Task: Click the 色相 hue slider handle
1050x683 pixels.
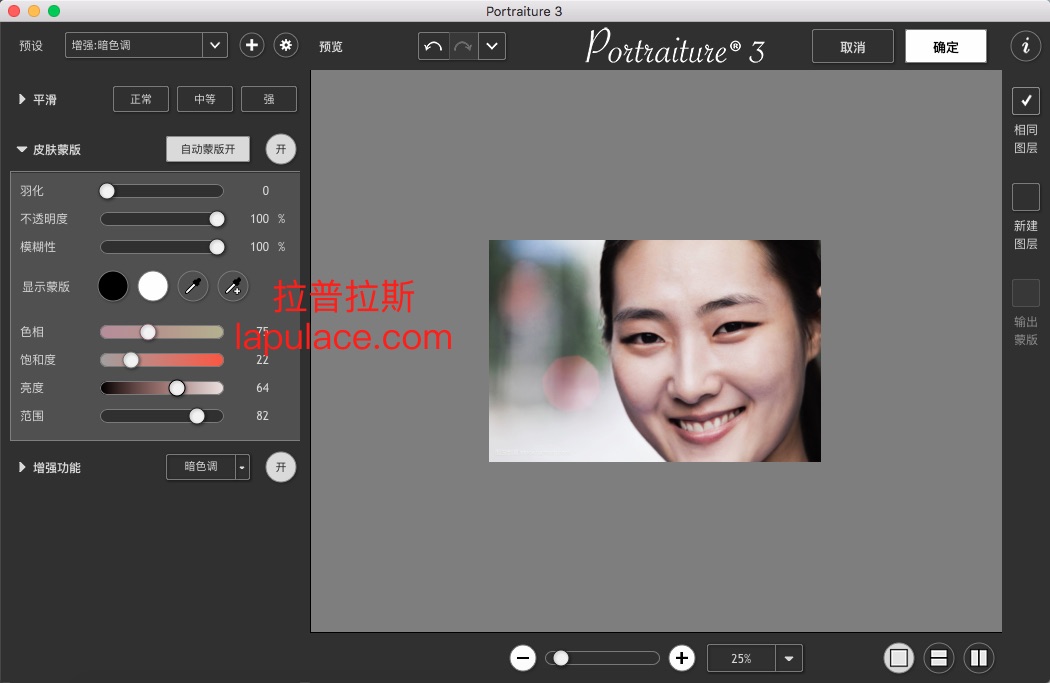Action: 148,332
